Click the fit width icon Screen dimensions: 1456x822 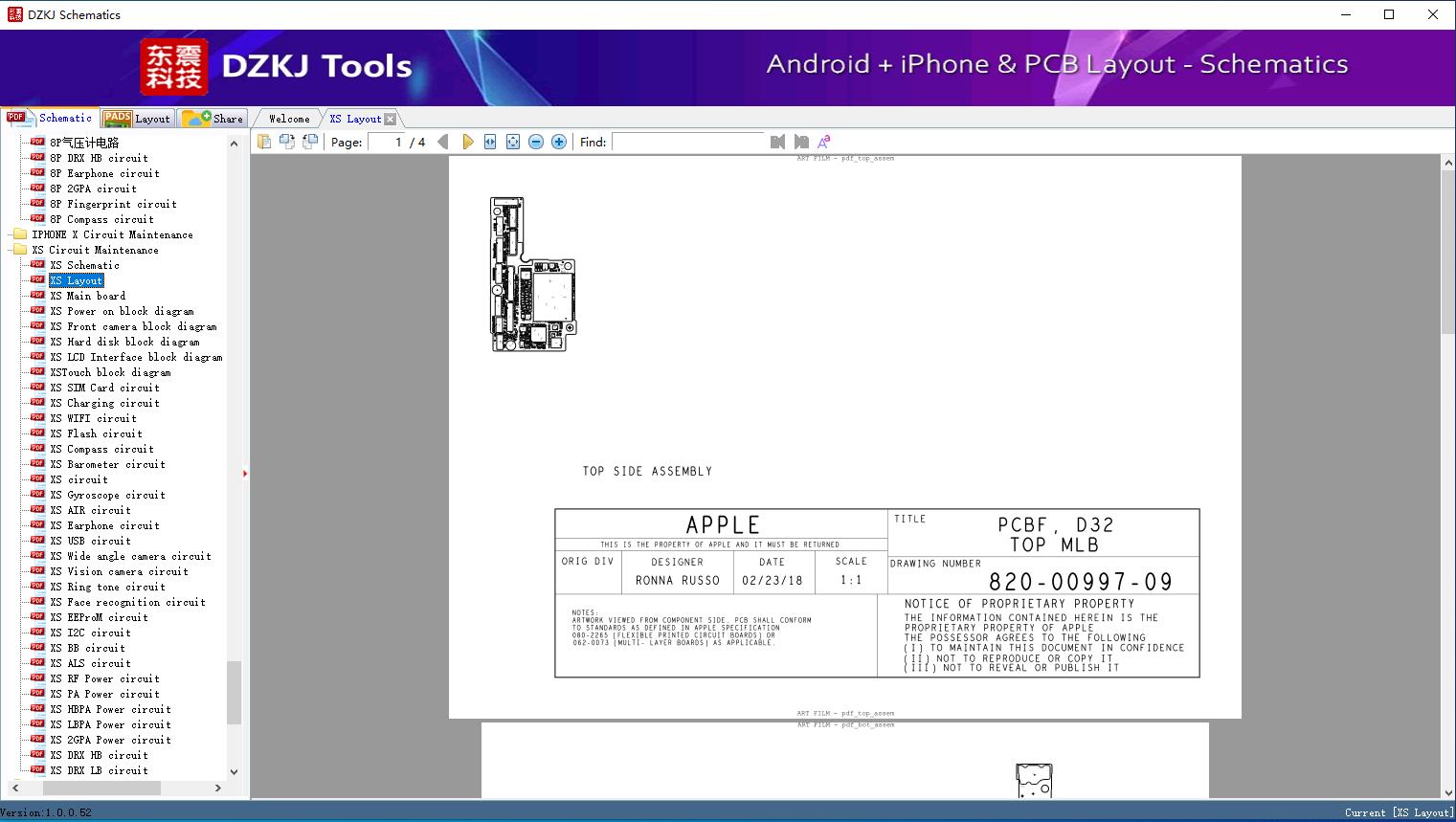click(x=490, y=142)
